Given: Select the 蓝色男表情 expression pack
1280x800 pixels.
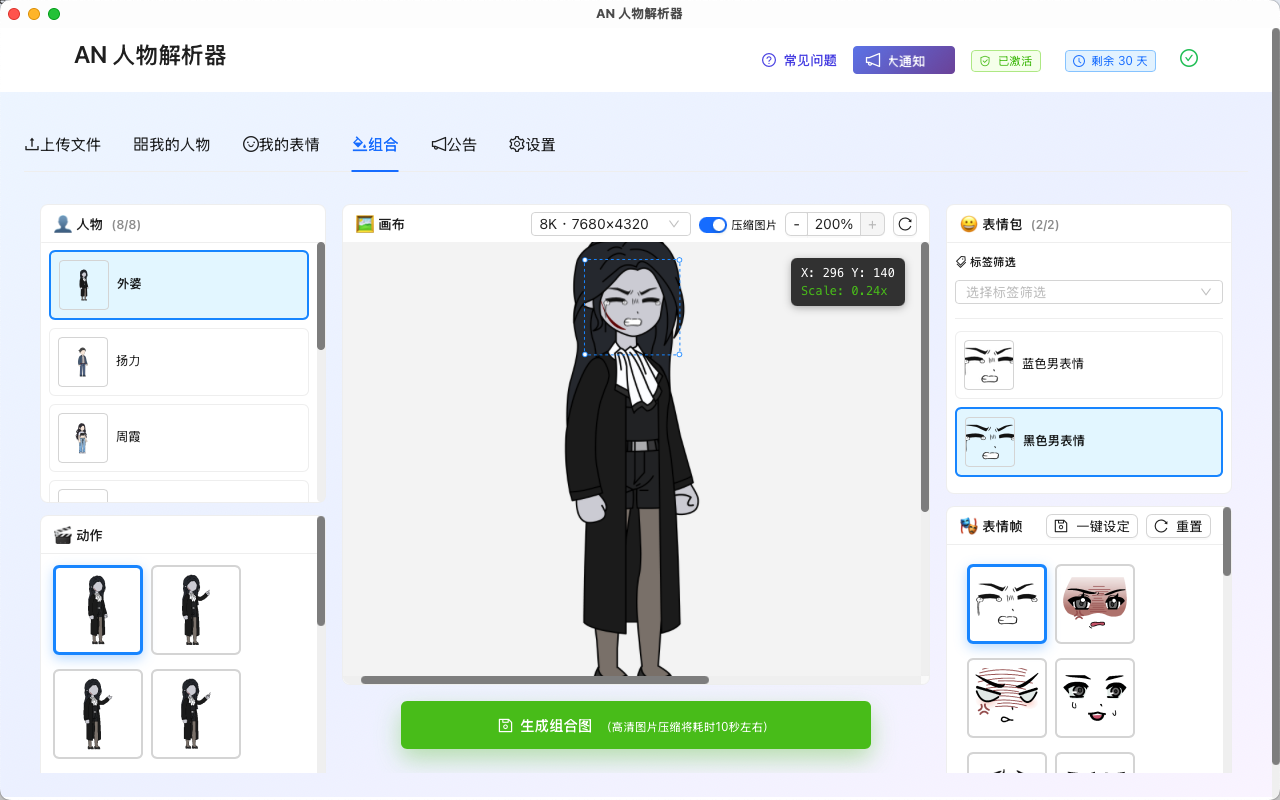Looking at the screenshot, I should [1088, 365].
